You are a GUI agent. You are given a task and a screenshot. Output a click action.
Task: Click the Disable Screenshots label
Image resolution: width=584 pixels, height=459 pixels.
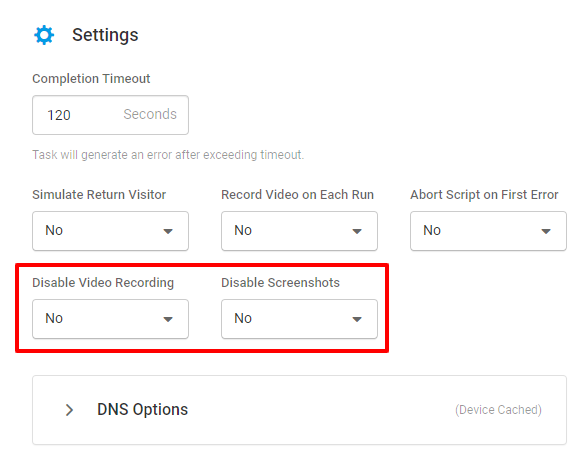point(280,282)
